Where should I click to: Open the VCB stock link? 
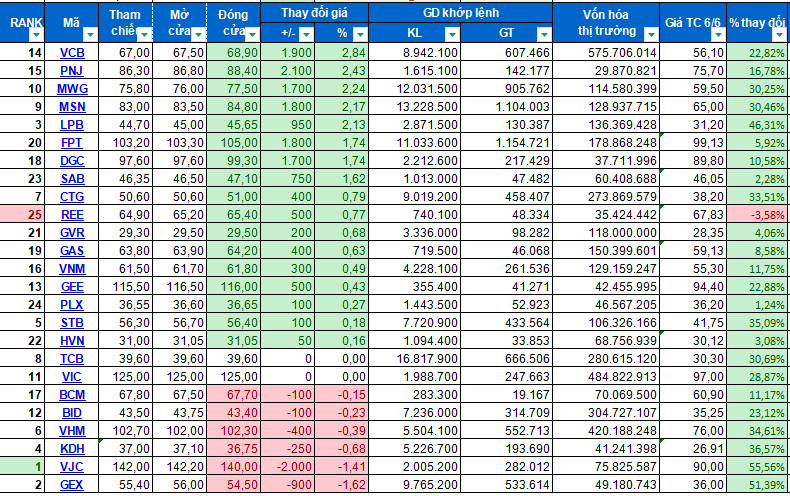point(72,53)
